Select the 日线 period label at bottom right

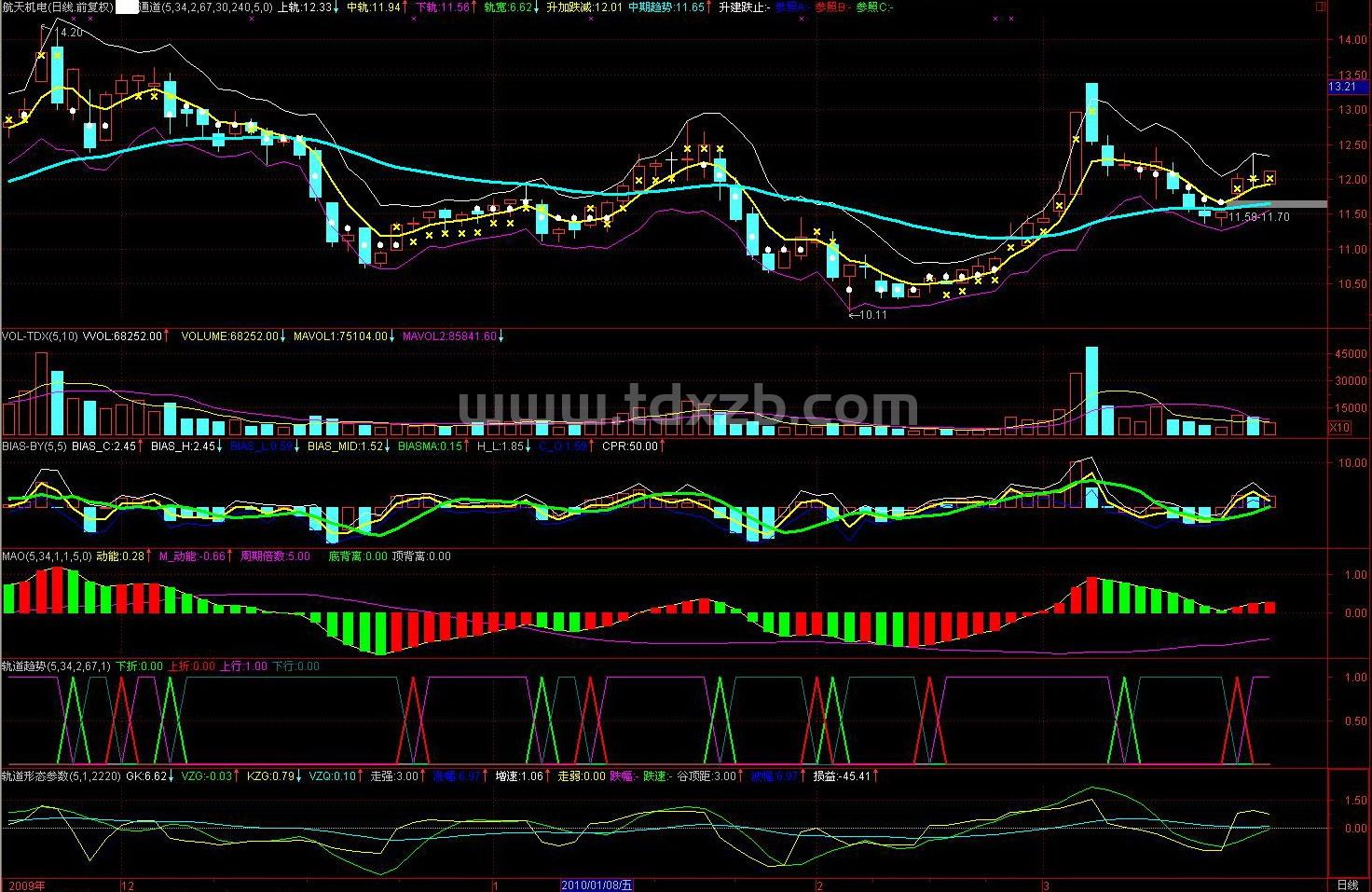(x=1347, y=885)
